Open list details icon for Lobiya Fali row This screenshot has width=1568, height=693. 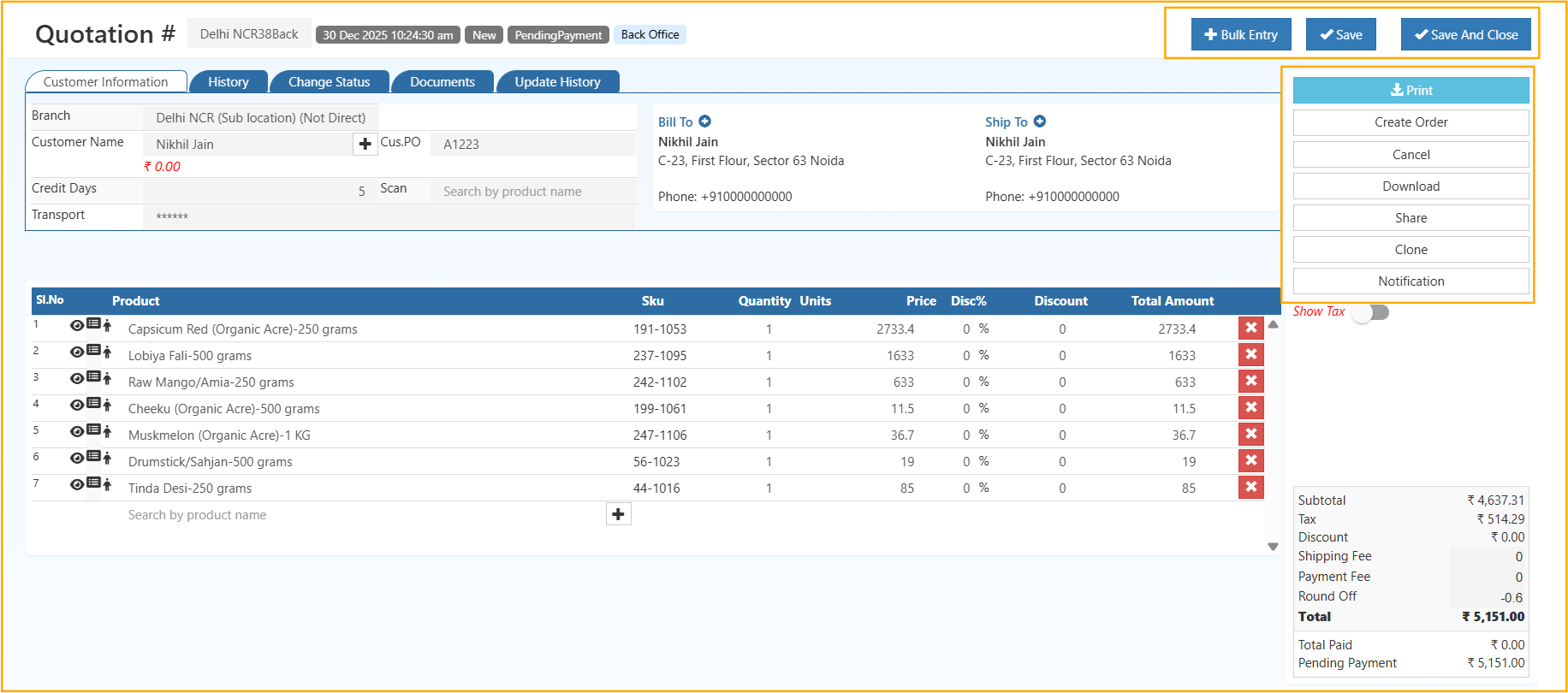point(93,351)
